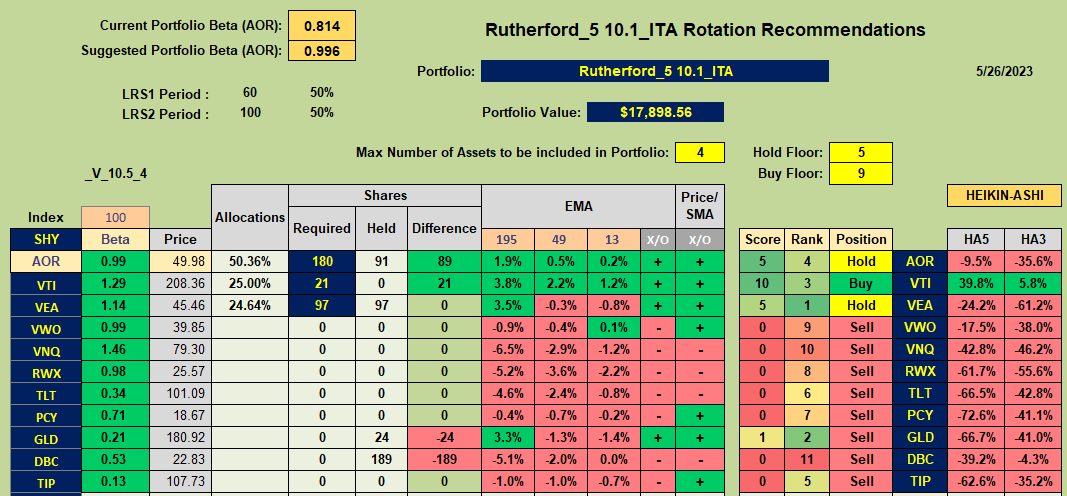1067x496 pixels.
Task: Click VTI score value 10
Action: 761,283
